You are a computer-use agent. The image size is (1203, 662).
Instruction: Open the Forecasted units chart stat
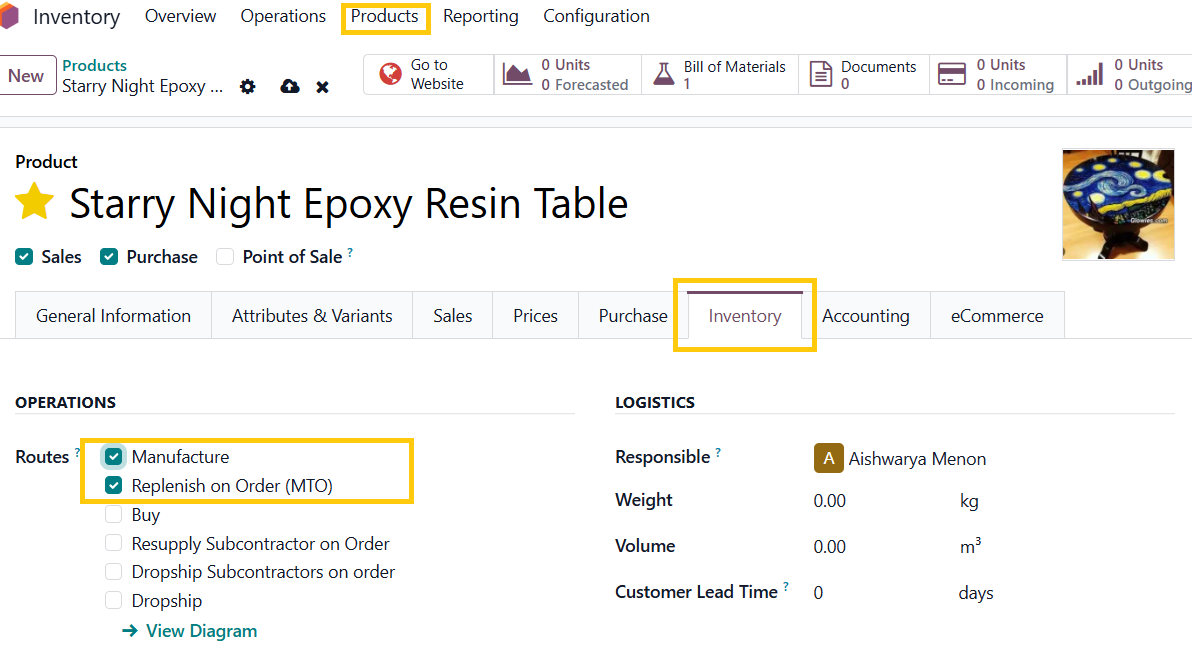565,75
